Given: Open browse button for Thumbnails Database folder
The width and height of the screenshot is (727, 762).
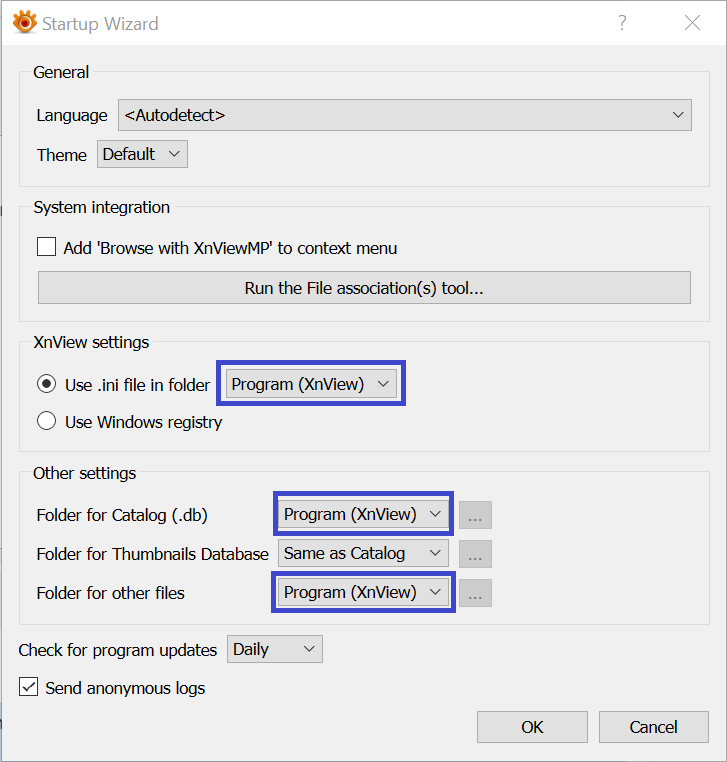Looking at the screenshot, I should pyautogui.click(x=475, y=554).
